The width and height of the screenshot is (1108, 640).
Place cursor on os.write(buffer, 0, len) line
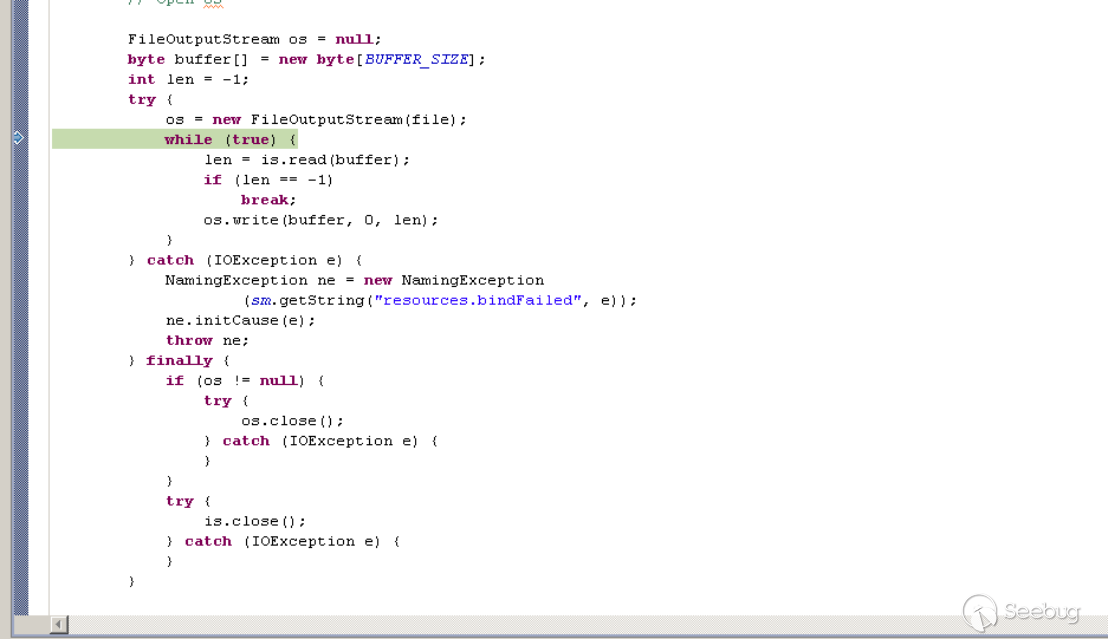(x=321, y=220)
